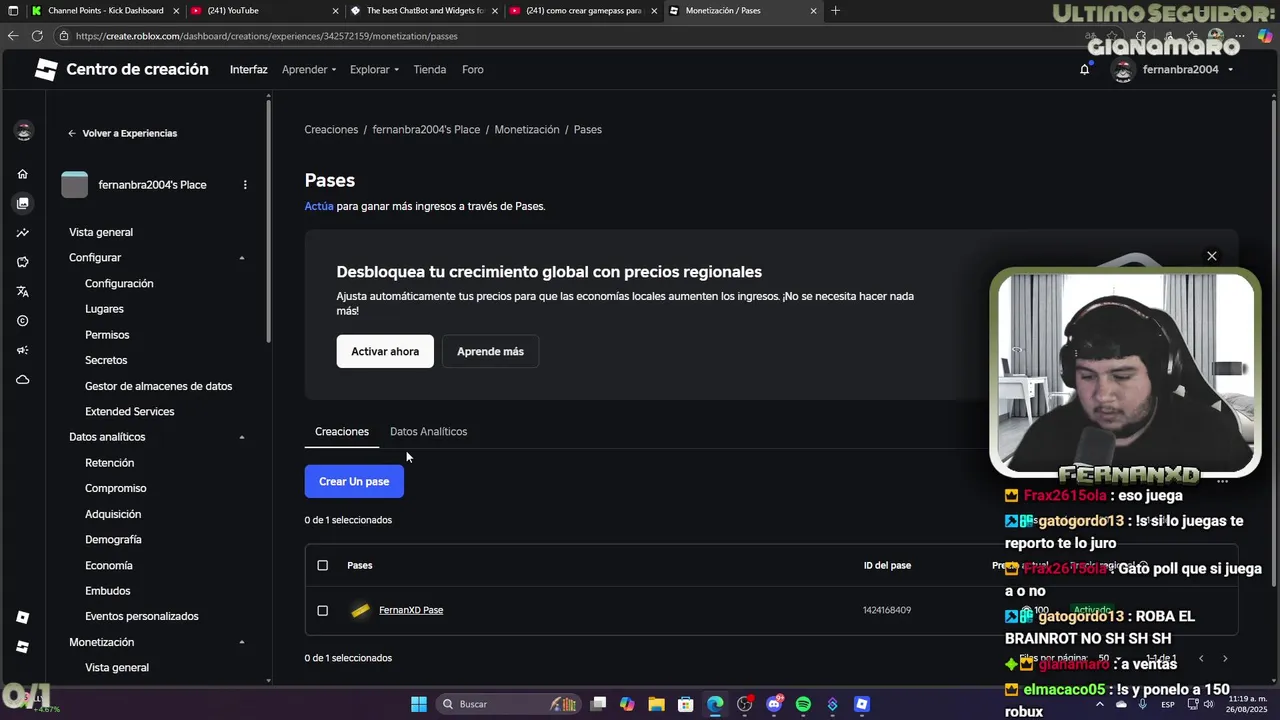1280x720 pixels.
Task: Dismiss the regional prices banner
Action: coord(1212,256)
